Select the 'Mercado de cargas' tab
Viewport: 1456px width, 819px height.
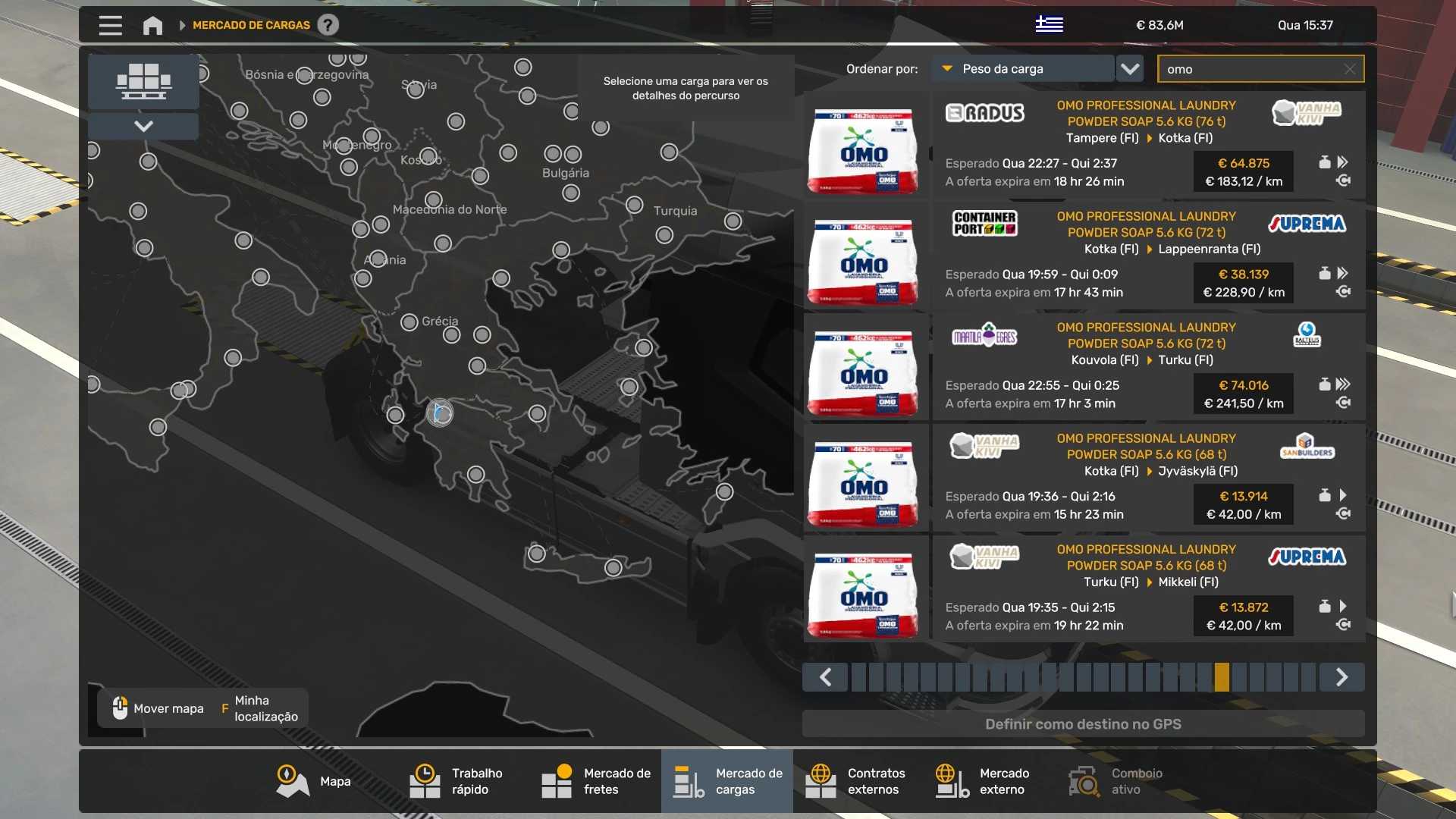pos(727,782)
